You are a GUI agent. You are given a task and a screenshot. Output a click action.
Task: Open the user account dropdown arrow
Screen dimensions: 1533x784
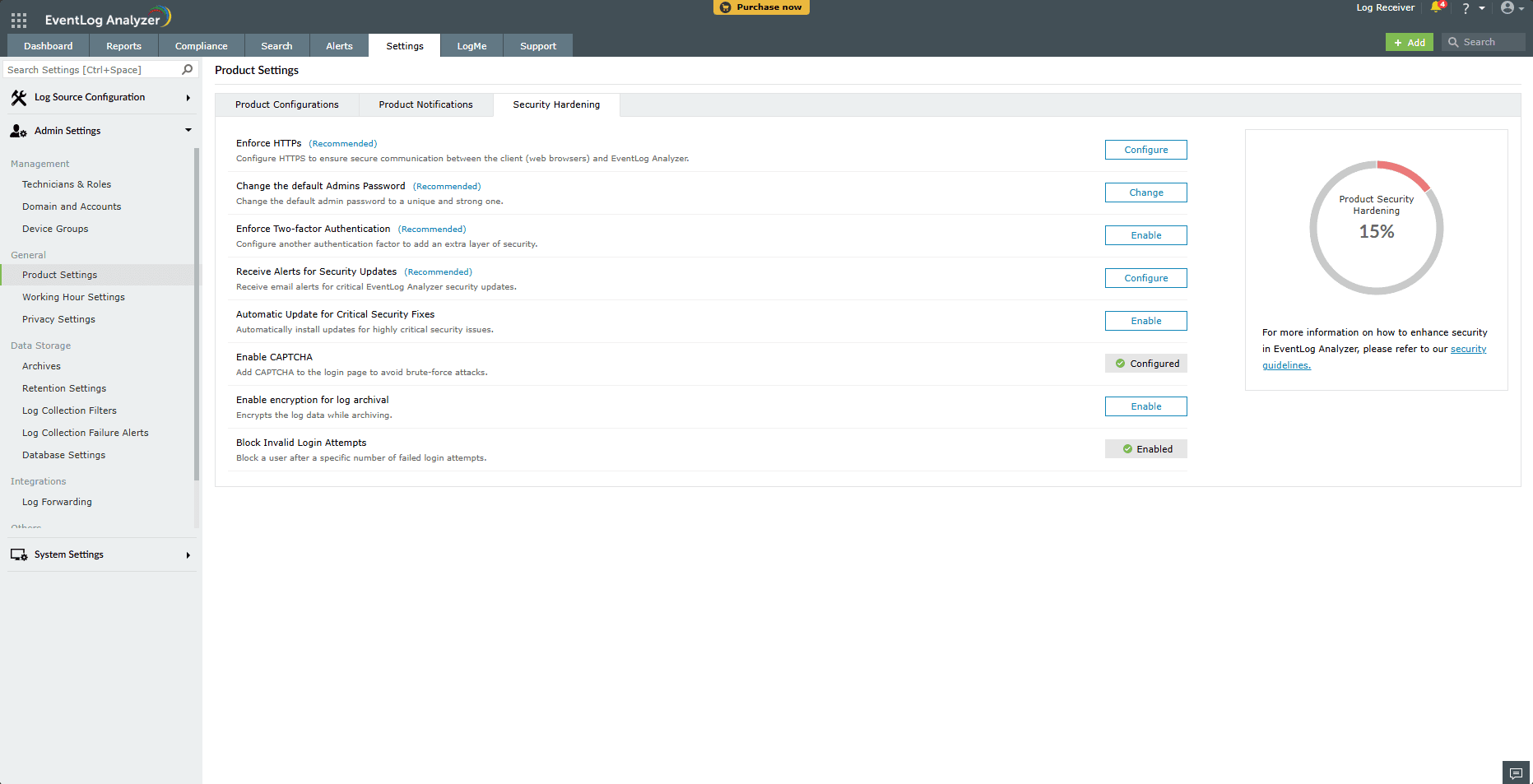[1522, 8]
